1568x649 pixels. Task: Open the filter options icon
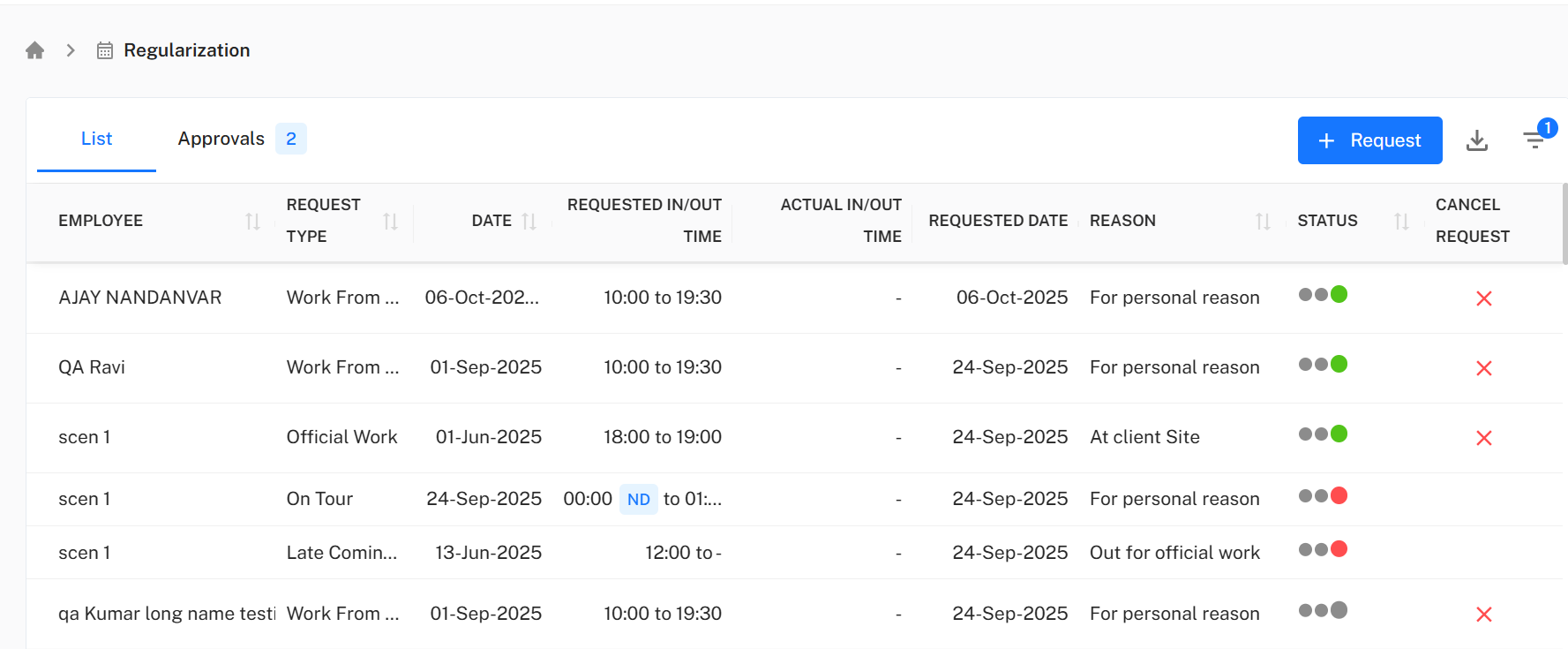point(1535,140)
